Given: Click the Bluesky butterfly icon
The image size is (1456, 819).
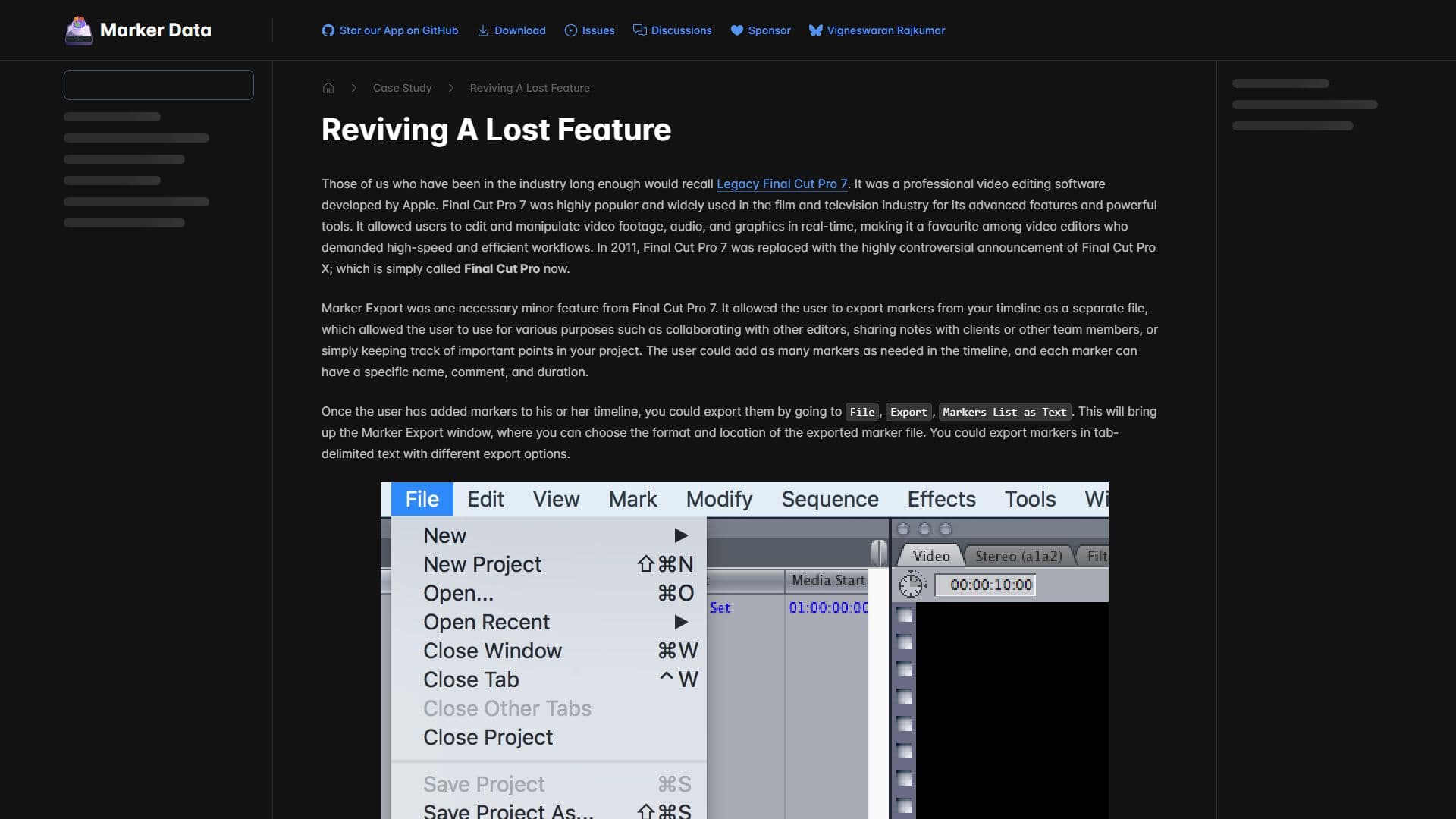Looking at the screenshot, I should click(x=816, y=30).
